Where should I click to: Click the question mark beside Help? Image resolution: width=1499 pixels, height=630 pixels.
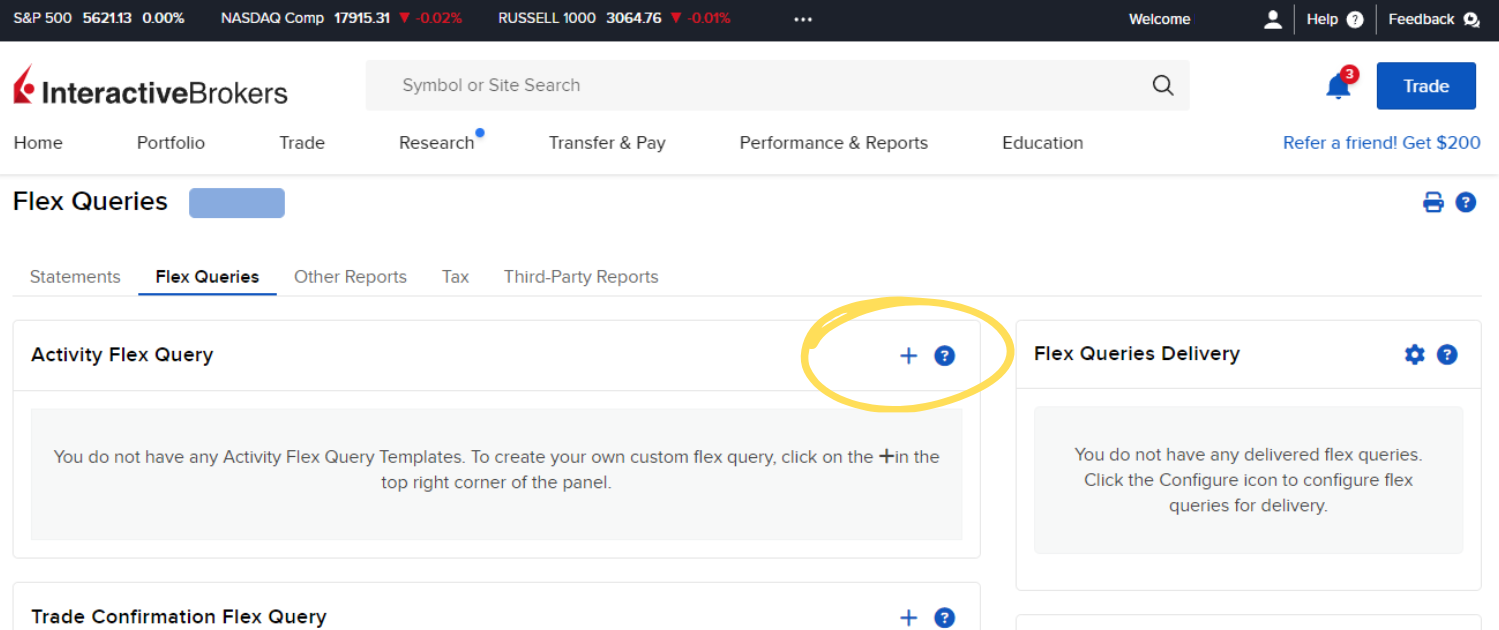pyautogui.click(x=1355, y=19)
